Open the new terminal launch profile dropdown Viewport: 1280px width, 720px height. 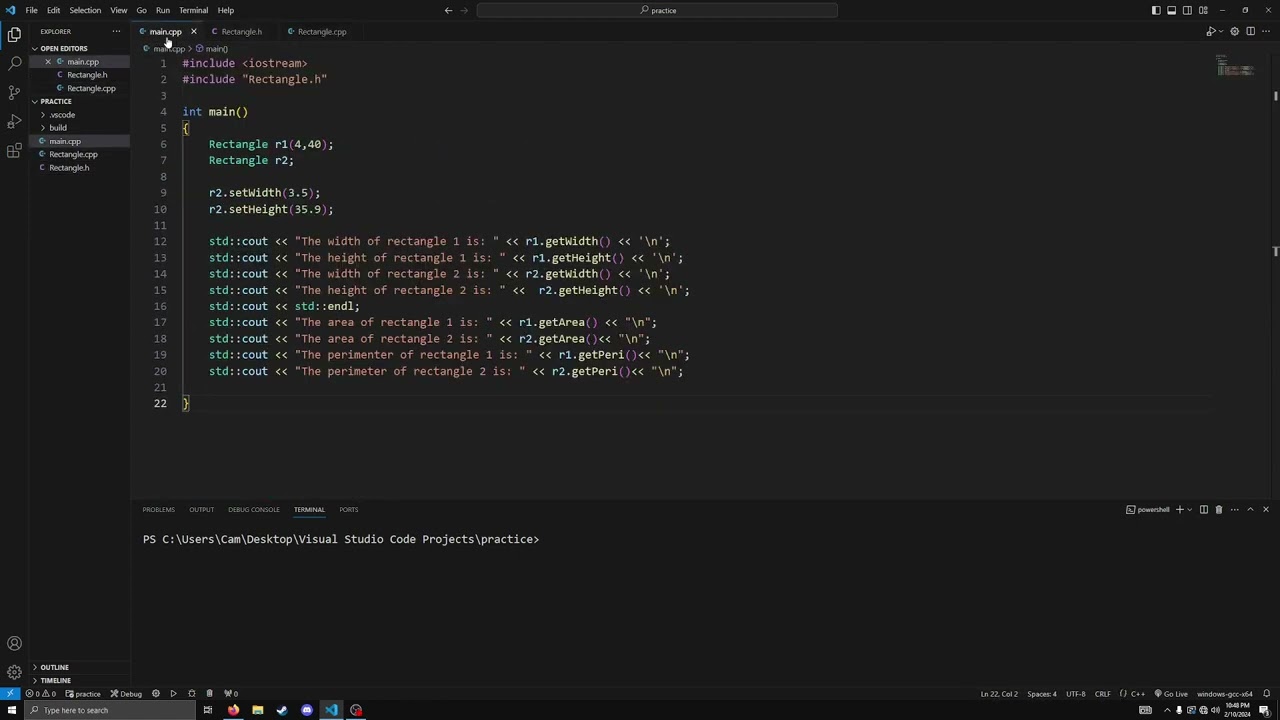(1190, 510)
